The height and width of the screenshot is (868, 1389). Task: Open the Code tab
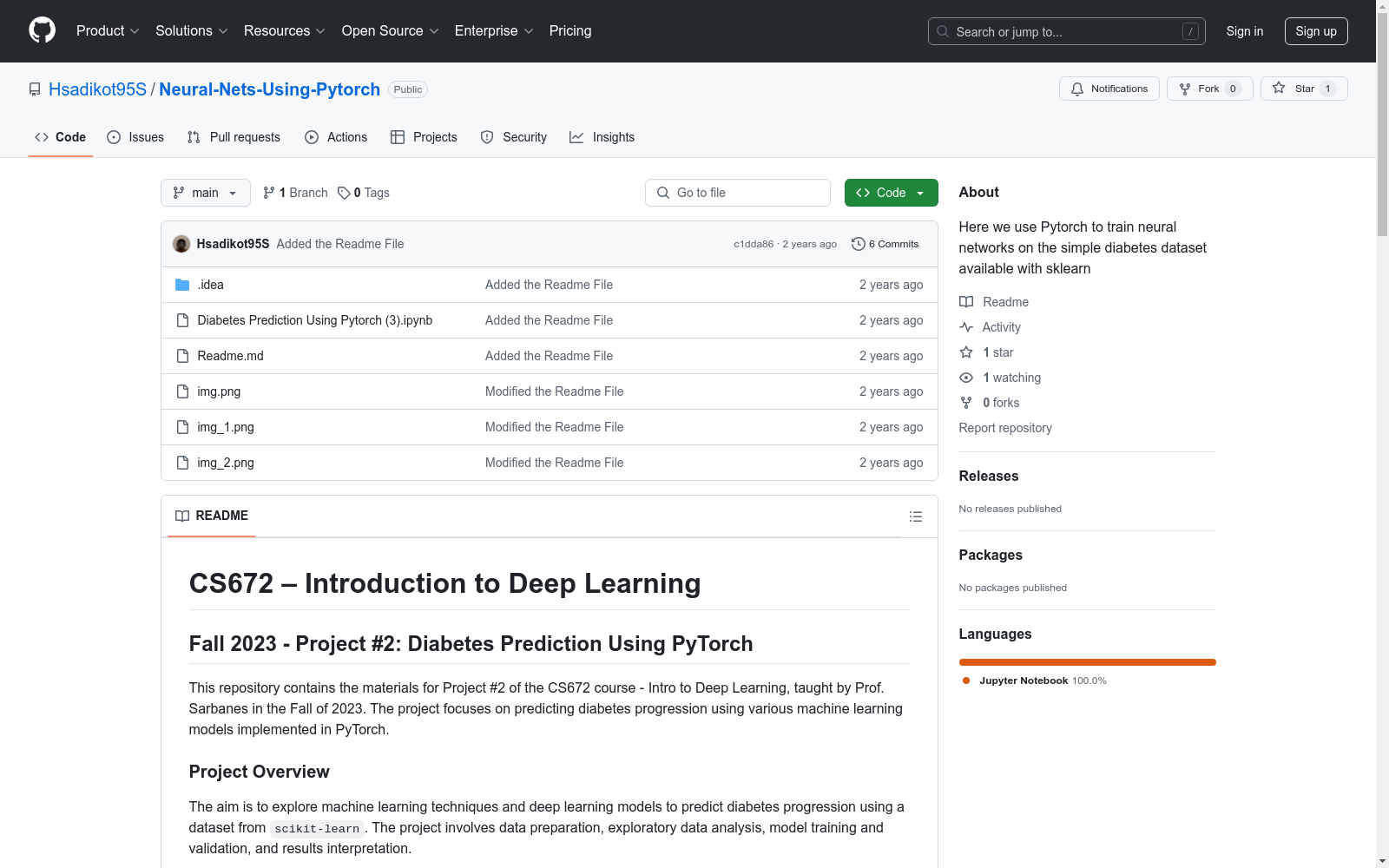coord(61,137)
